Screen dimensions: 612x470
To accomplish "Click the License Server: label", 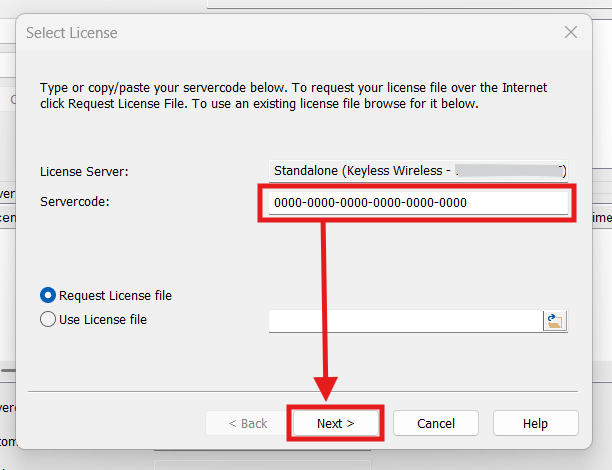I will tap(84, 172).
